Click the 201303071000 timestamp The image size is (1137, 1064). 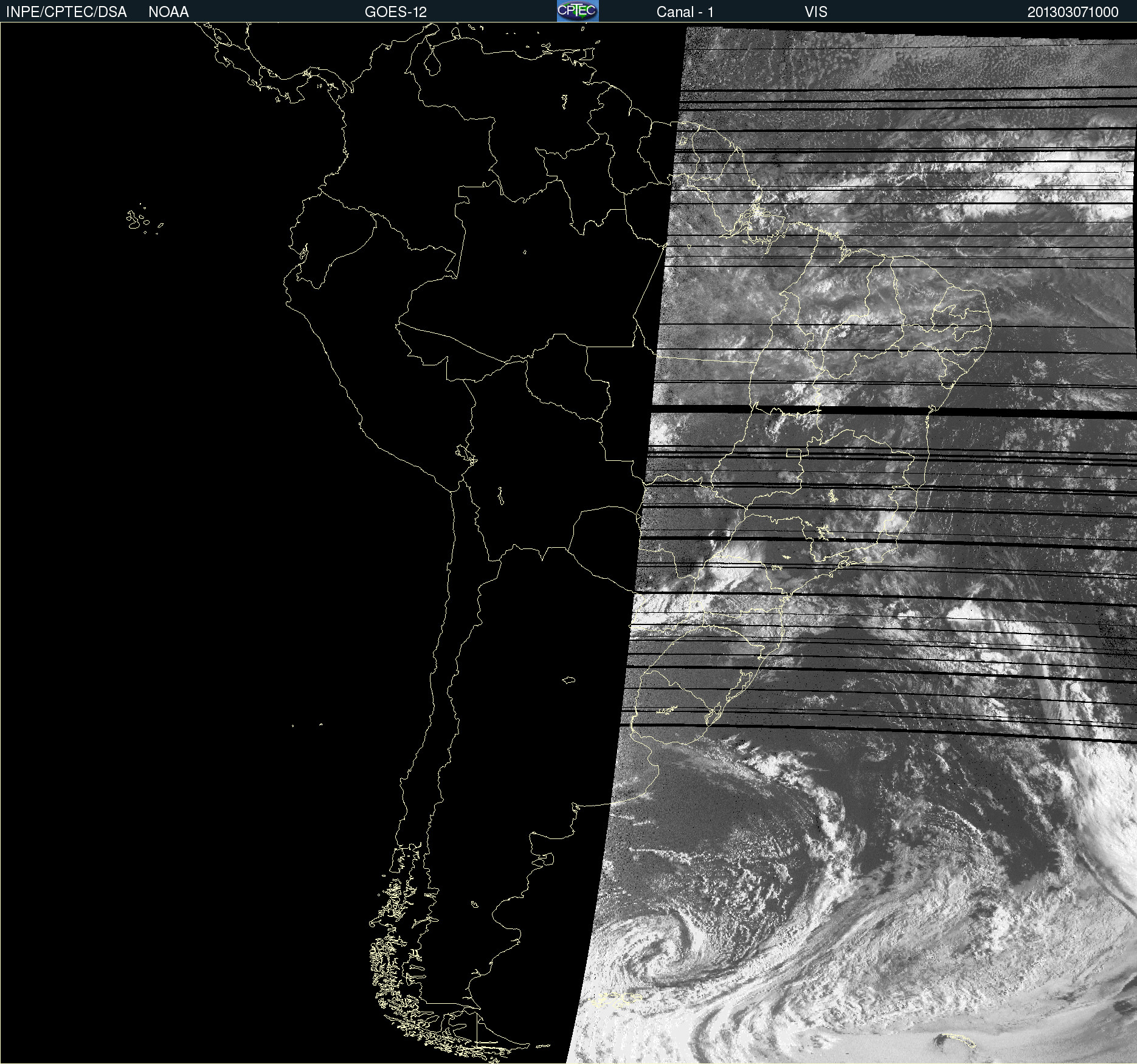click(x=1073, y=12)
